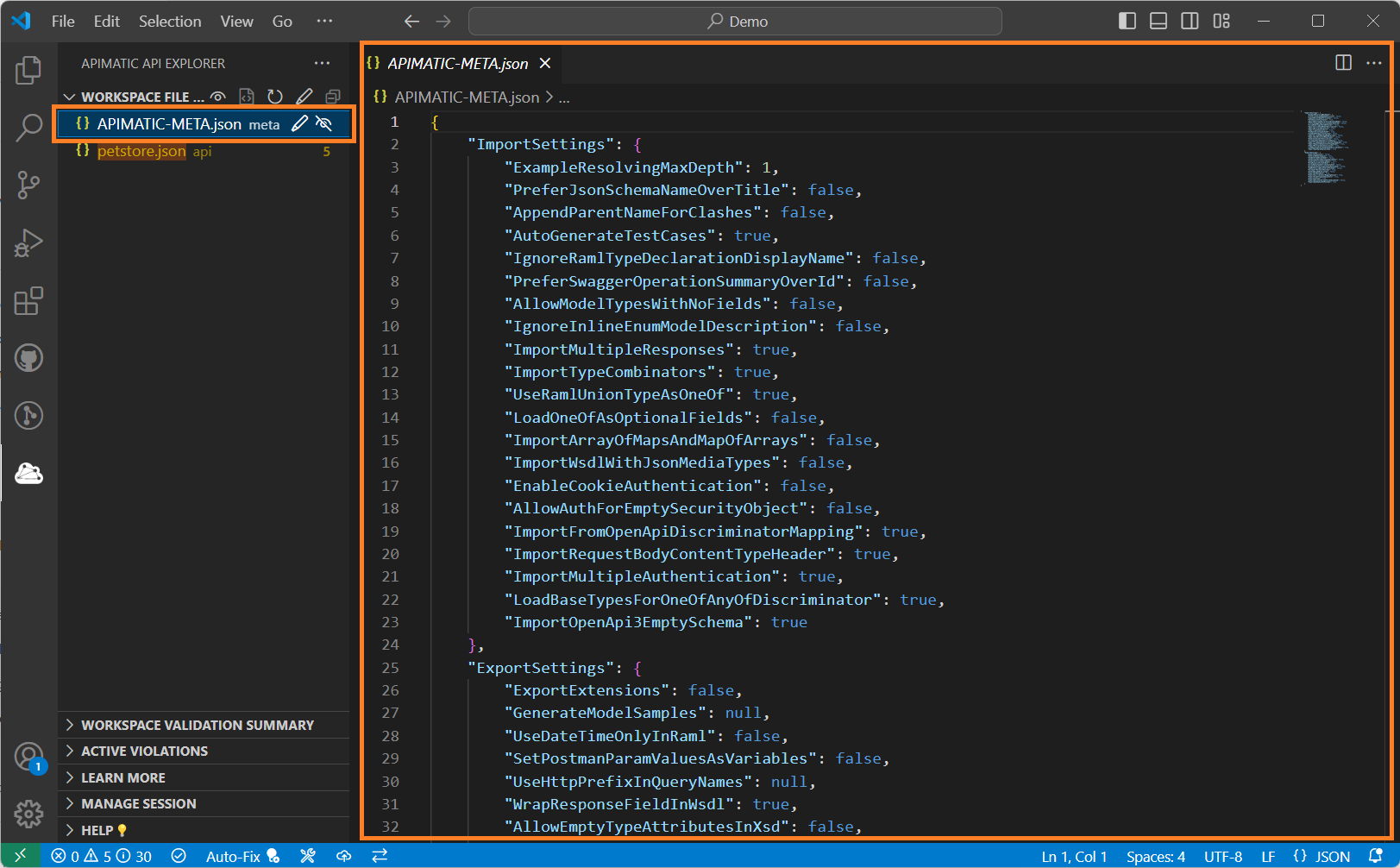The image size is (1400, 868).
Task: Open the File menu
Action: [63, 22]
